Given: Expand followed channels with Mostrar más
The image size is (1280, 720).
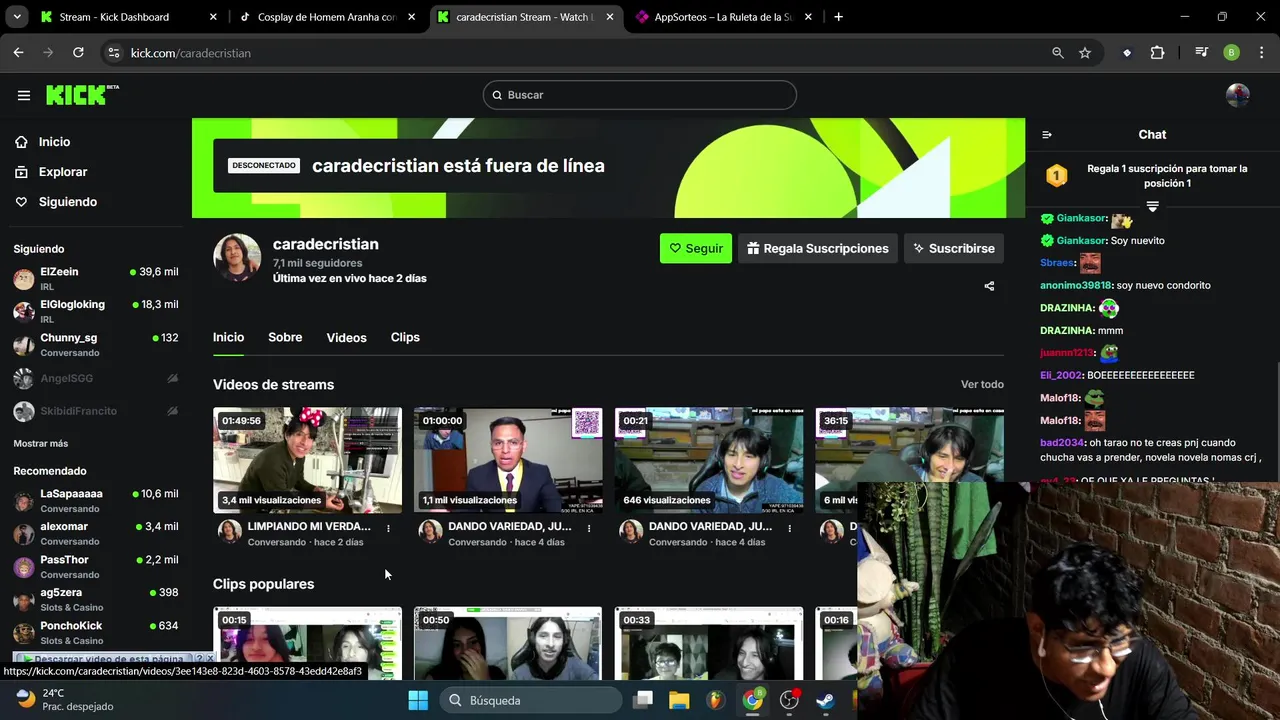Looking at the screenshot, I should pyautogui.click(x=41, y=443).
